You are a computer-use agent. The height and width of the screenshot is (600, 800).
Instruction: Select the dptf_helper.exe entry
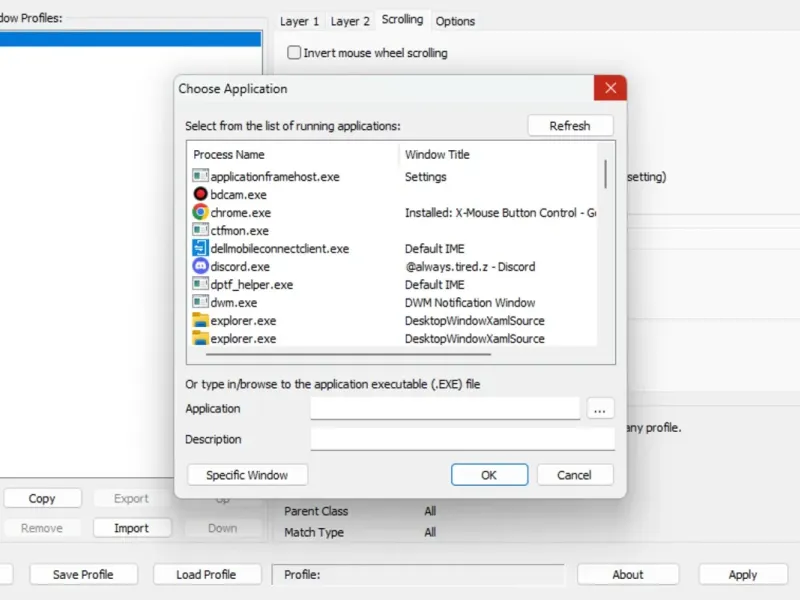tap(252, 285)
